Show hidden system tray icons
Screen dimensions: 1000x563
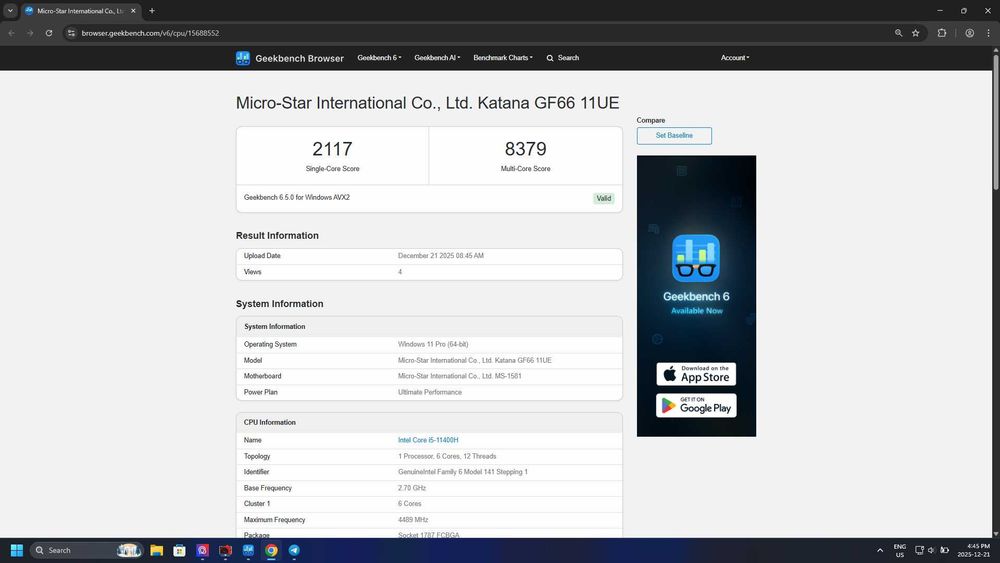coord(880,550)
